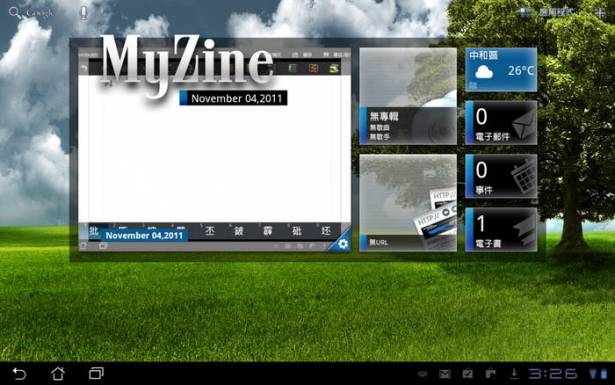The image size is (615, 385).
Task: Show recent apps with the overlapping-windows icon
Action: tap(96, 373)
